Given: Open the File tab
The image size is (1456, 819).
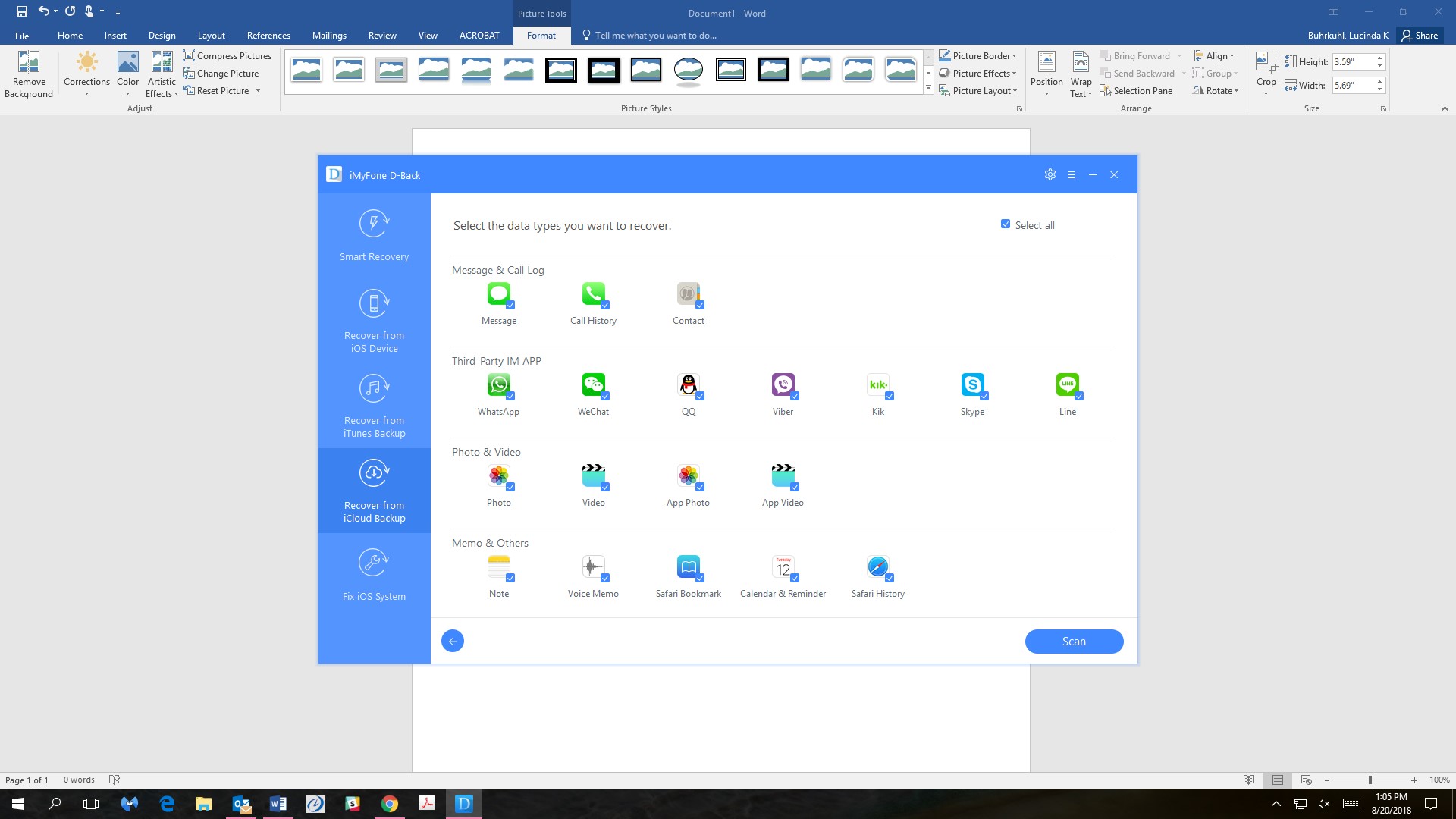Looking at the screenshot, I should click(x=22, y=35).
